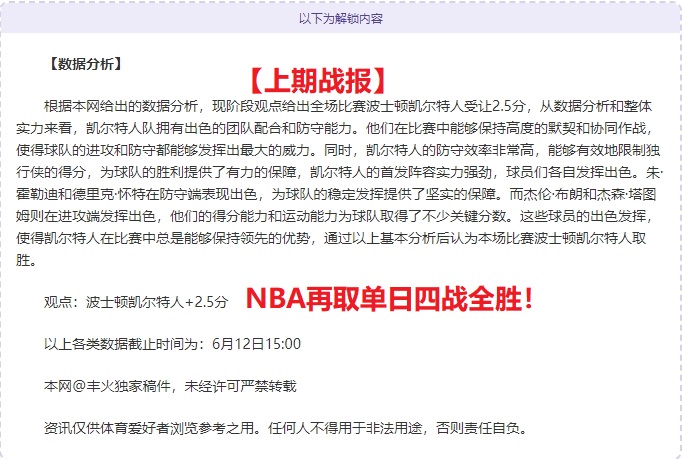682x459 pixels.
Task: Click the red 'NBA再取单日四战全胜!' text
Action: tap(389, 299)
